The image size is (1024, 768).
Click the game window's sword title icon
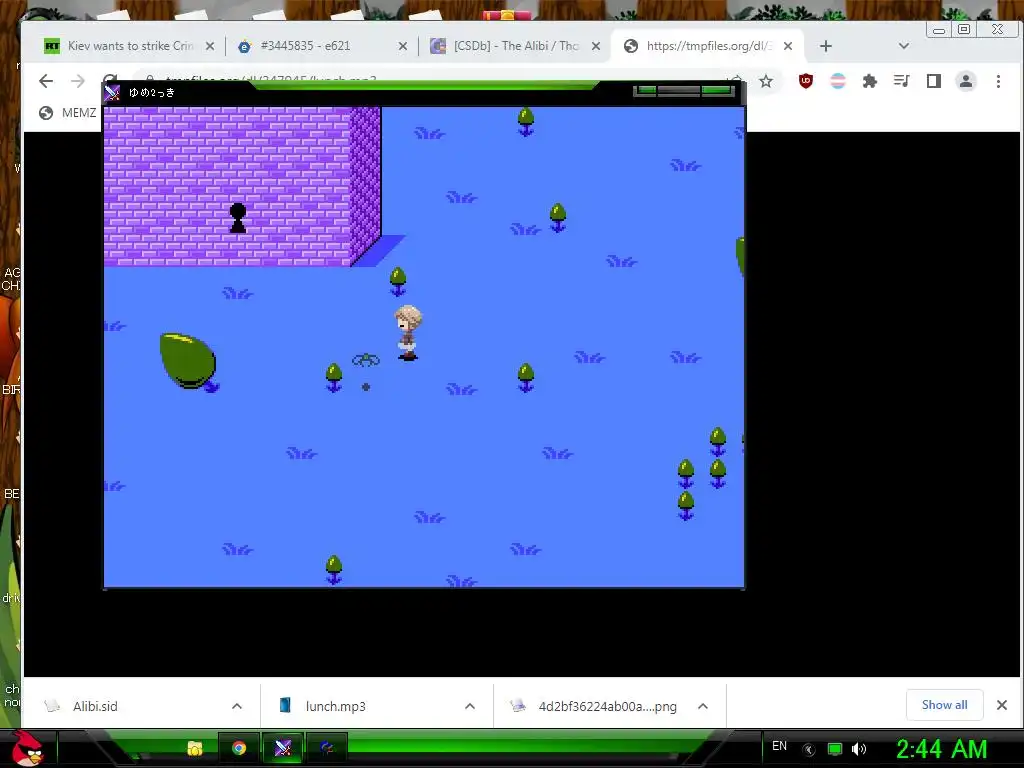click(x=112, y=92)
